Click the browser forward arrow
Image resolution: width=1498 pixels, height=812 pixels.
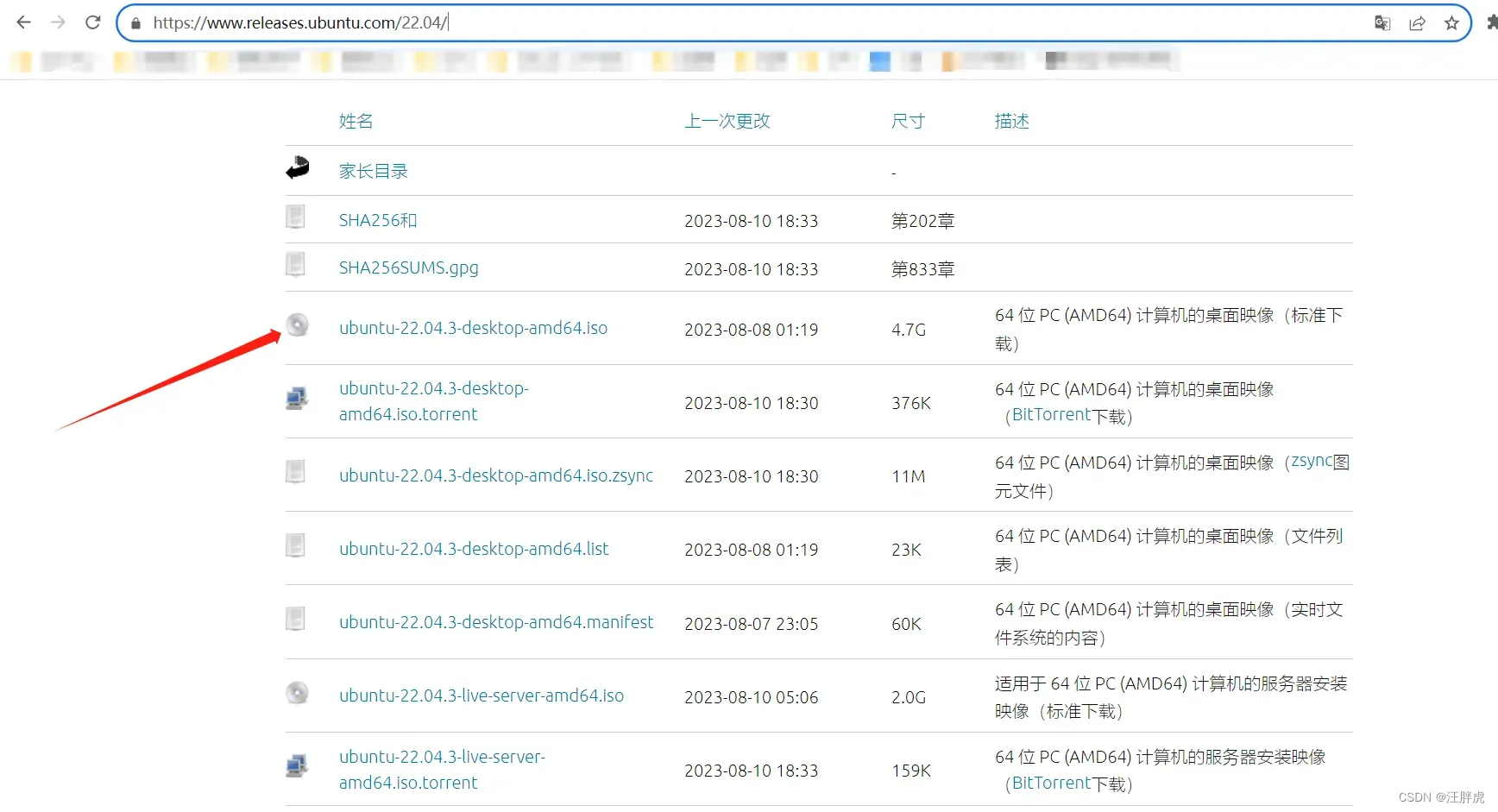click(x=58, y=22)
